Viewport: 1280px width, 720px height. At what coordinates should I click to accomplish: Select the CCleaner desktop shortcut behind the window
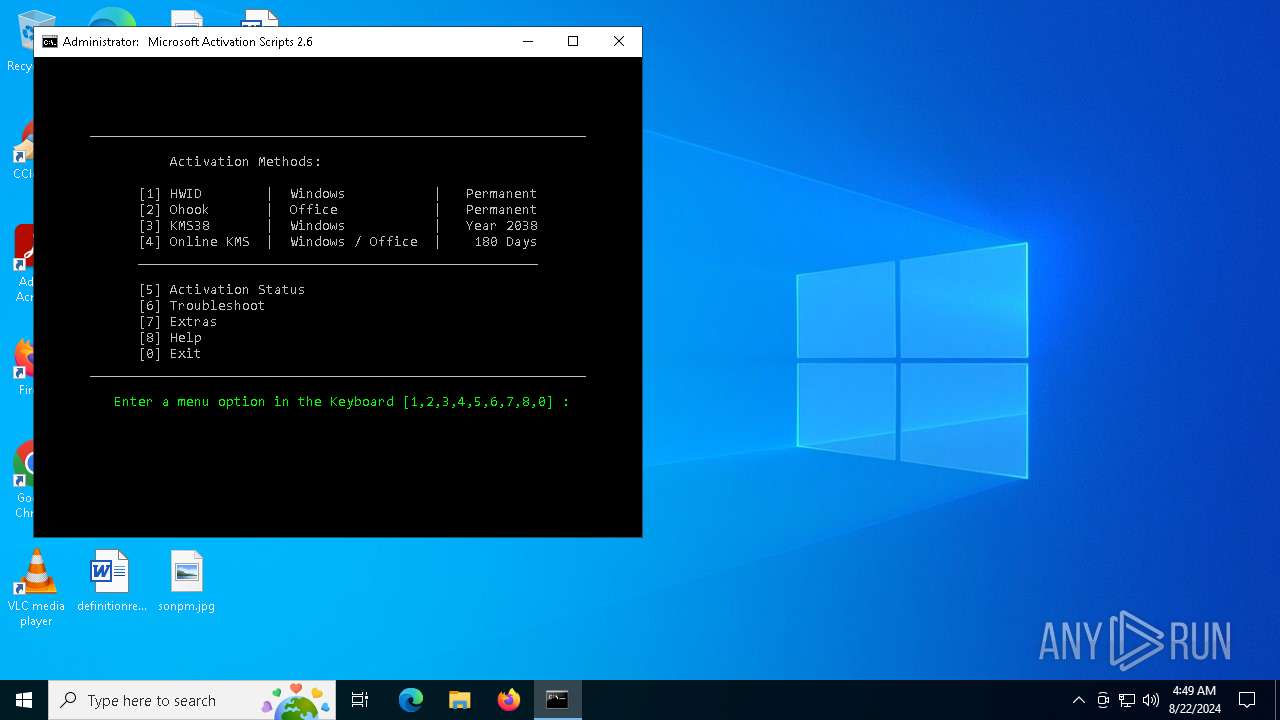point(22,150)
